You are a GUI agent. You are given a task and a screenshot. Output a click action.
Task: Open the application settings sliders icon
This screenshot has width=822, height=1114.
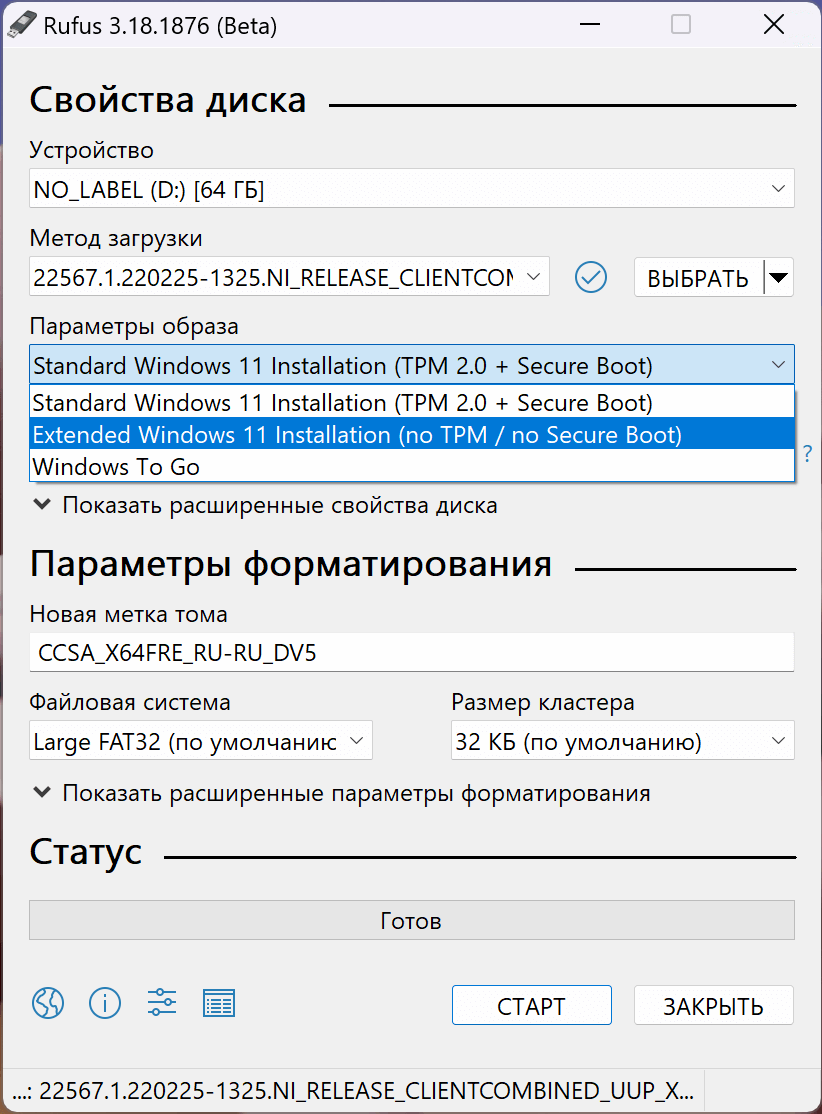161,1002
